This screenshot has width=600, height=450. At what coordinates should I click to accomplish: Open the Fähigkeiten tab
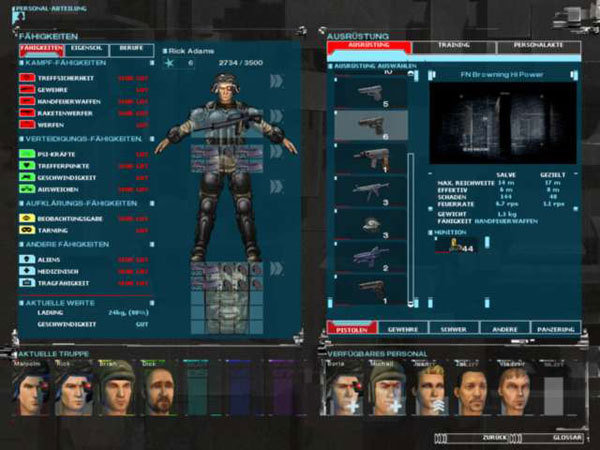coord(41,49)
